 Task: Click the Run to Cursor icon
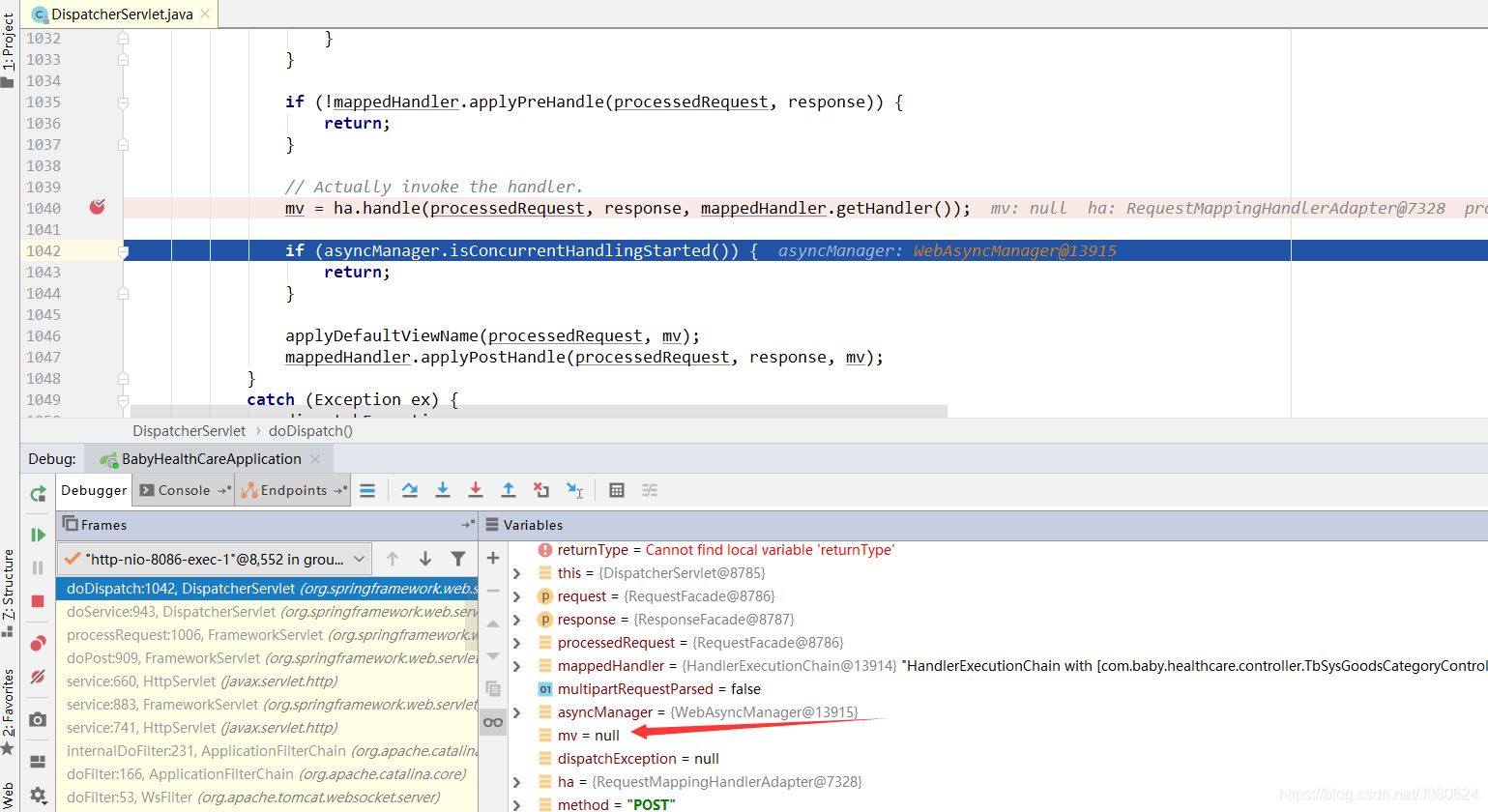coord(574,490)
